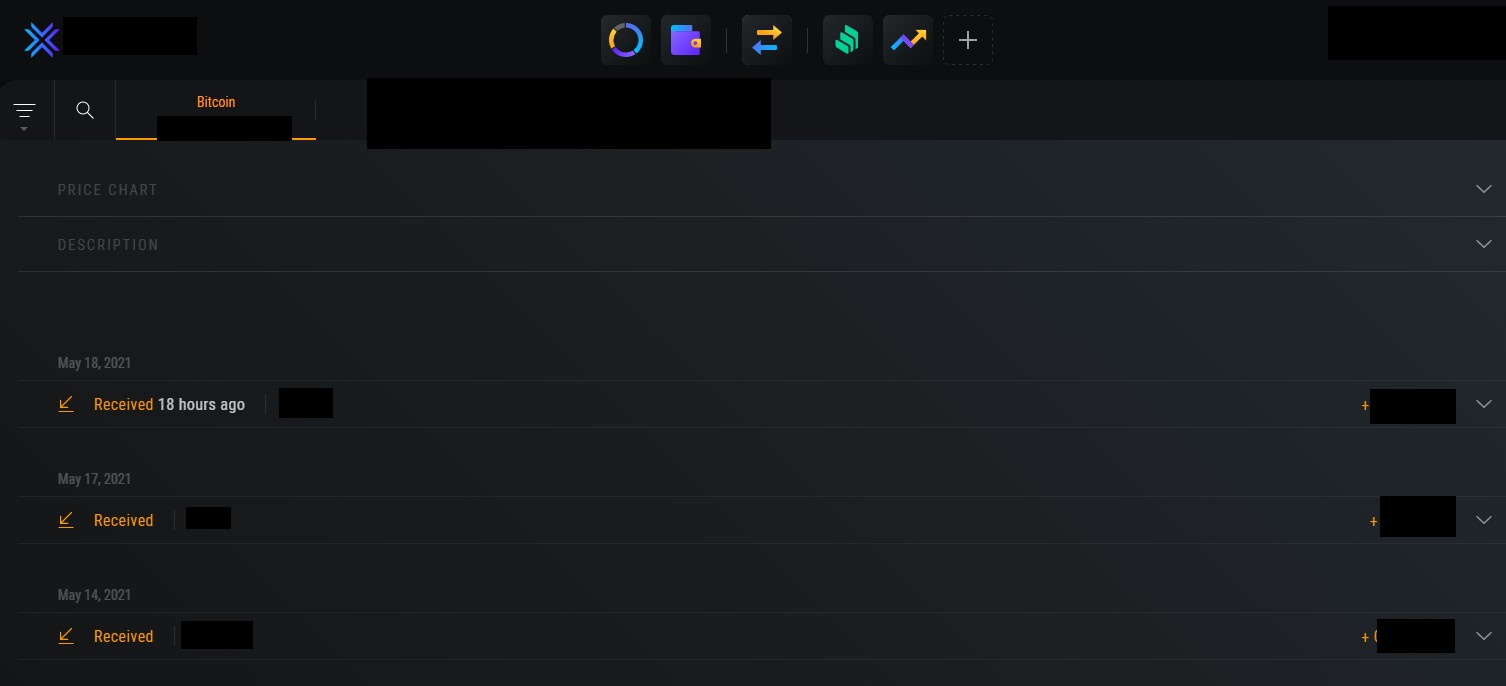Click the plus icon to add app
The height and width of the screenshot is (686, 1506).
coord(968,40)
